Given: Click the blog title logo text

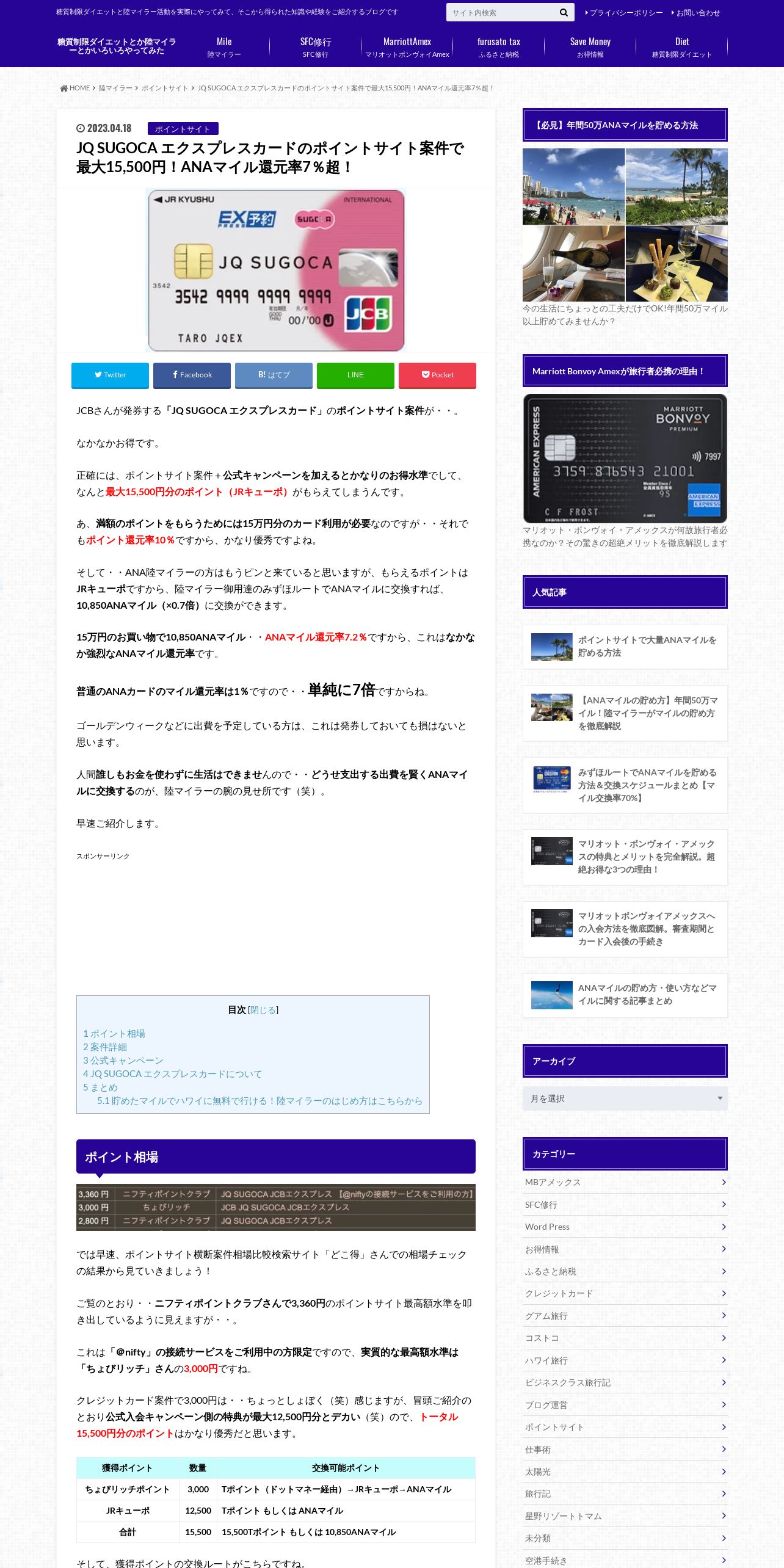Looking at the screenshot, I should pyautogui.click(x=117, y=46).
